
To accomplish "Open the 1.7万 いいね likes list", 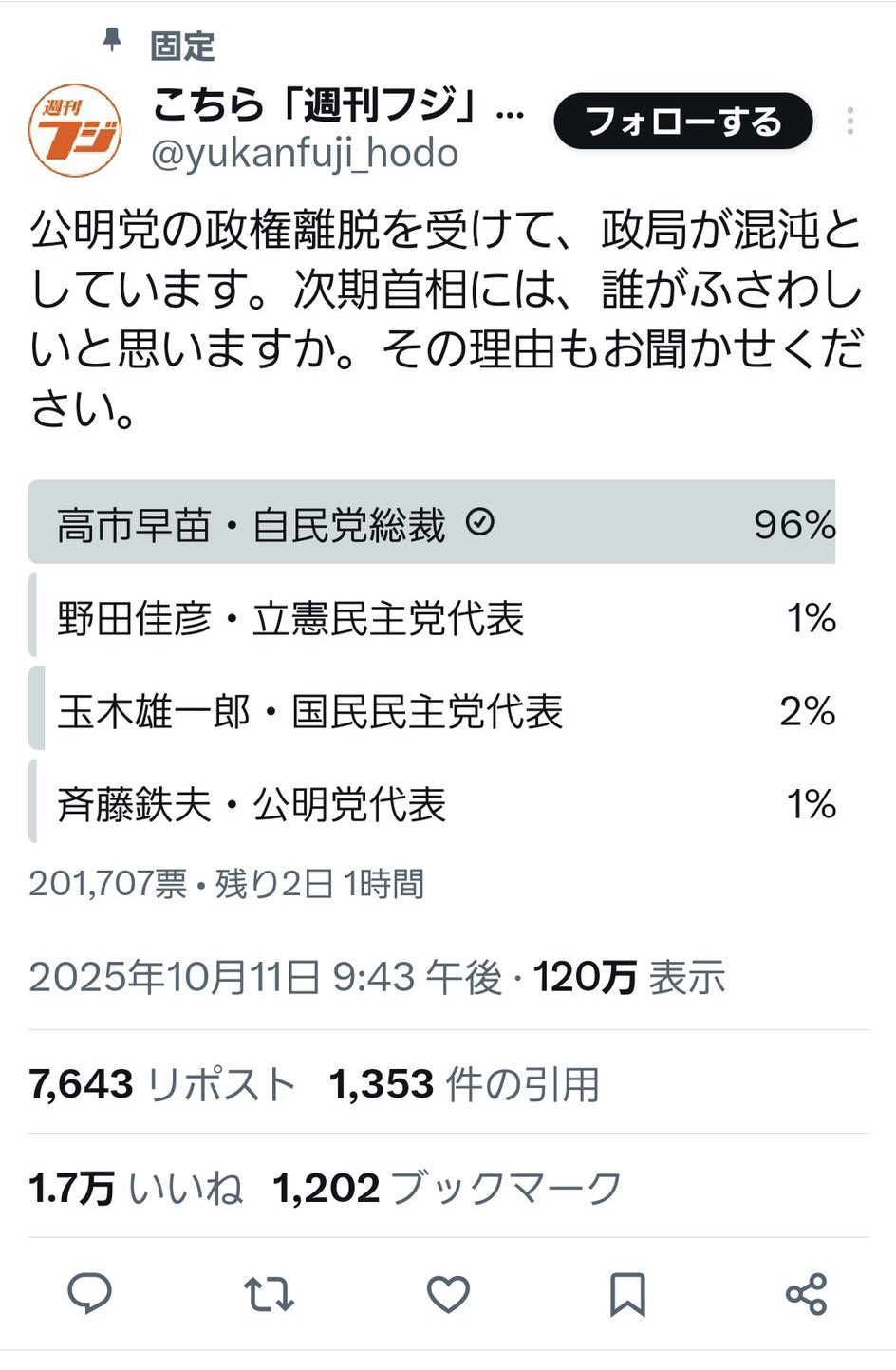I will click(x=136, y=1188).
